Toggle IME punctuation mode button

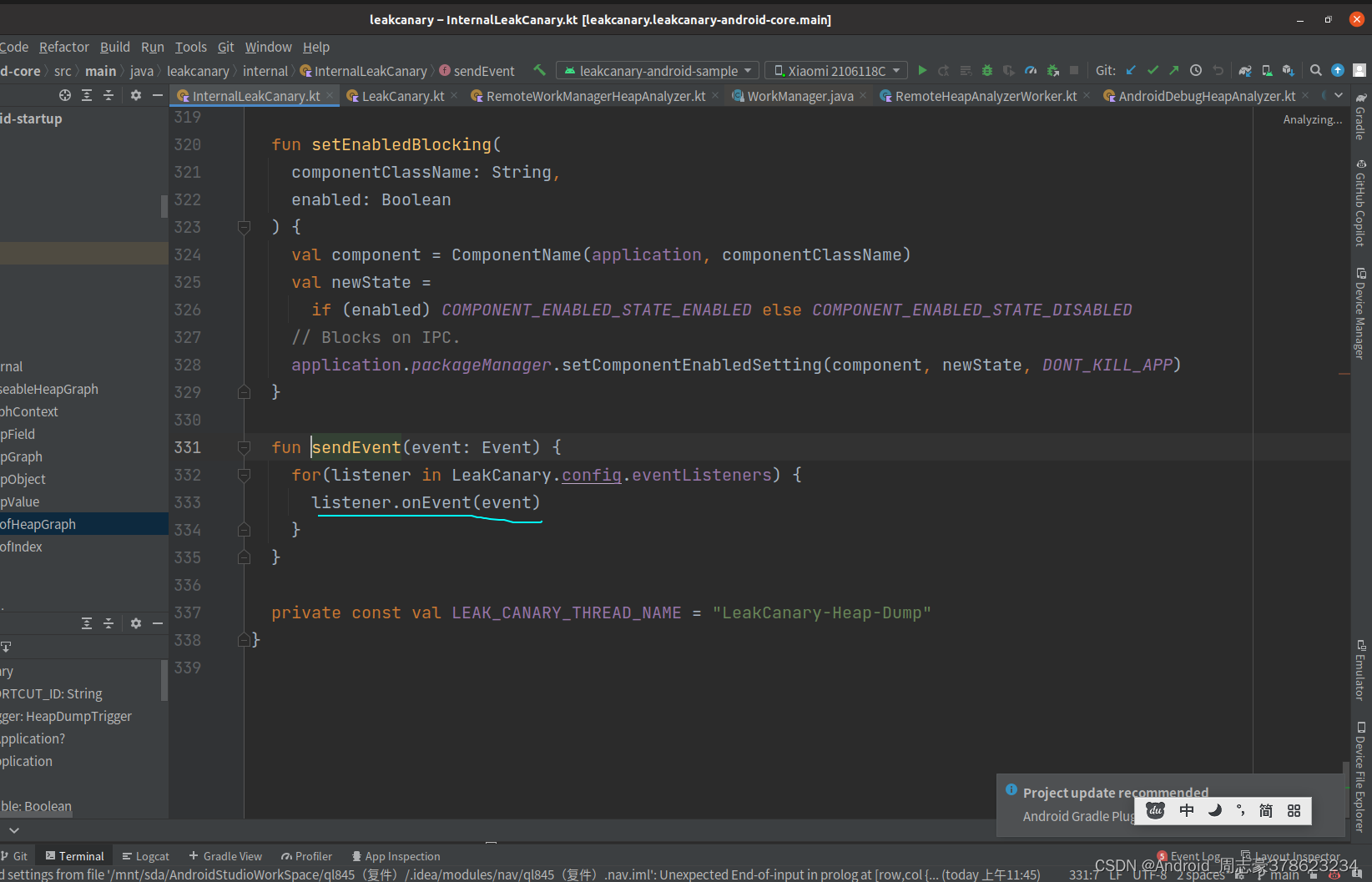1241,810
